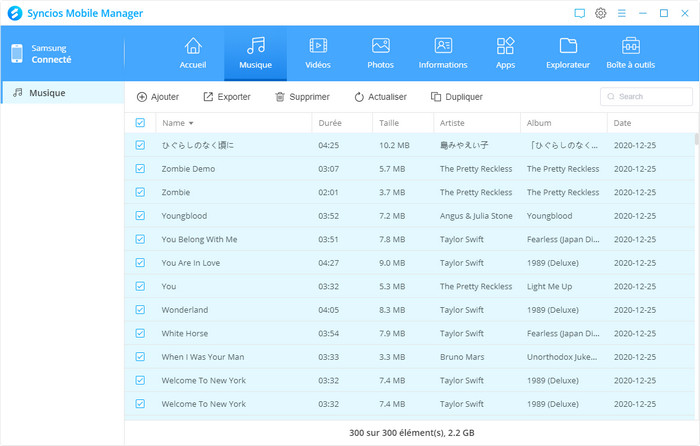Open the Explorateur folder icon
This screenshot has height=446, width=700.
coord(568,52)
